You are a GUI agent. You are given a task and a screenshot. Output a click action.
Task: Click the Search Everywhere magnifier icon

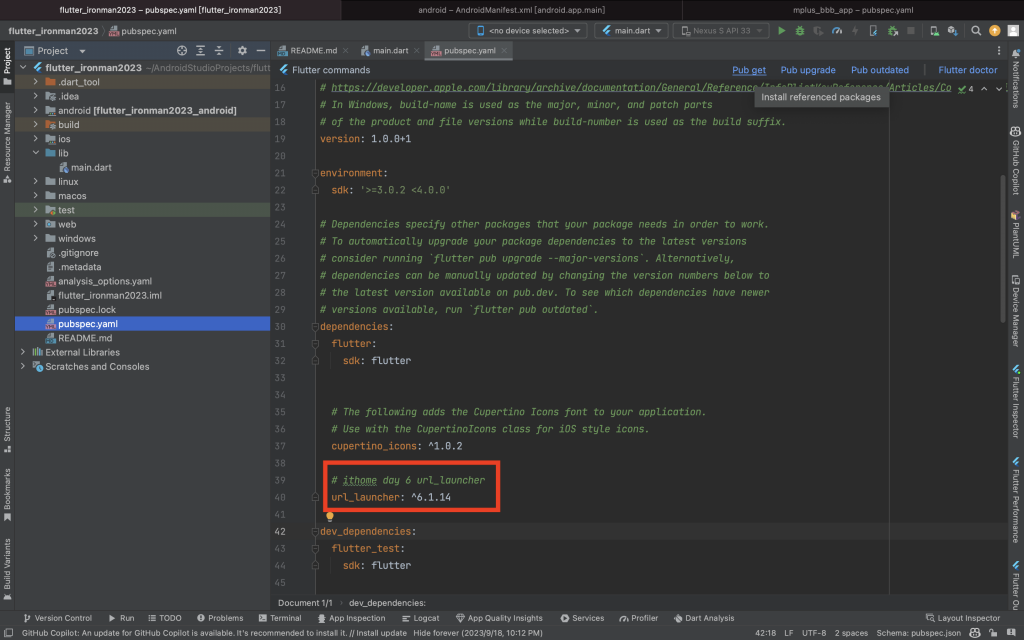[x=976, y=31]
